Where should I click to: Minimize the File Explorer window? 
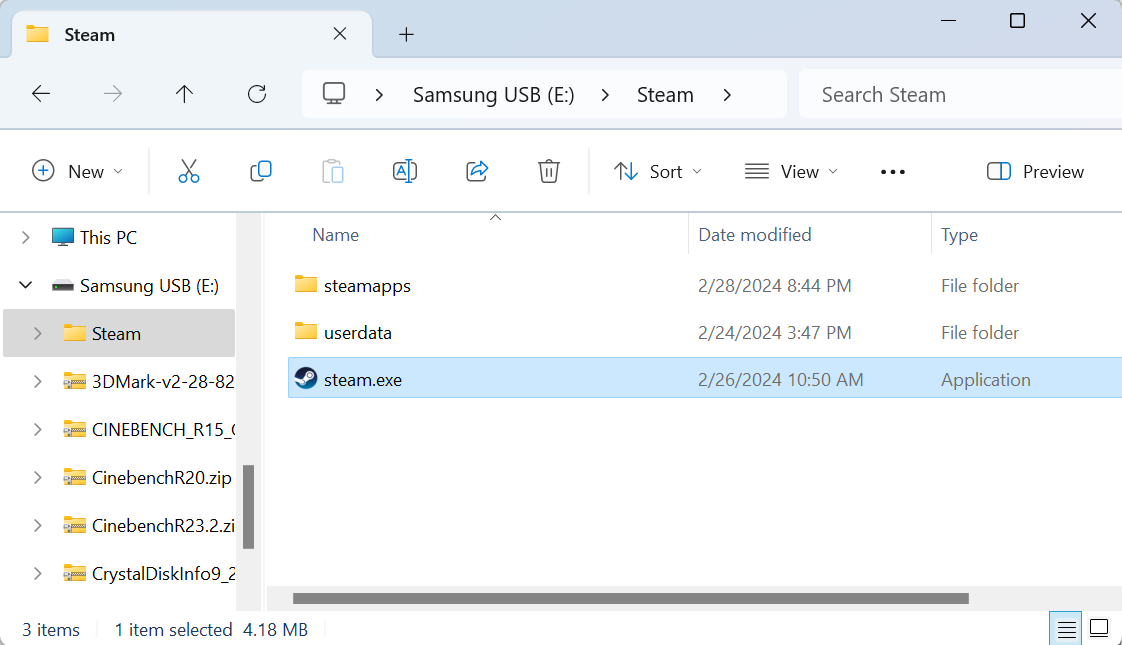948,21
